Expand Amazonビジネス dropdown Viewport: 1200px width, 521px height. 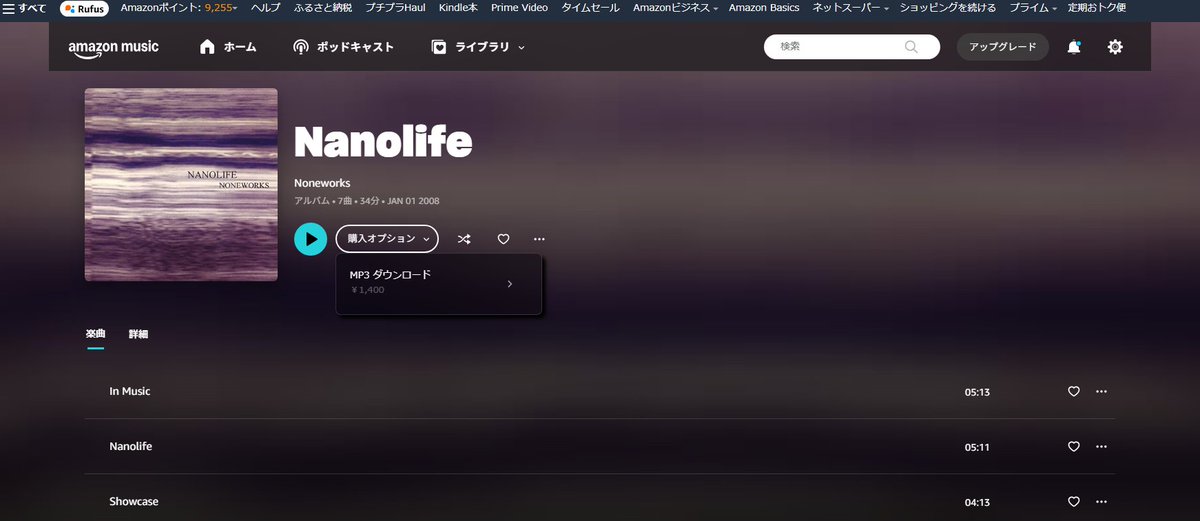pos(675,8)
